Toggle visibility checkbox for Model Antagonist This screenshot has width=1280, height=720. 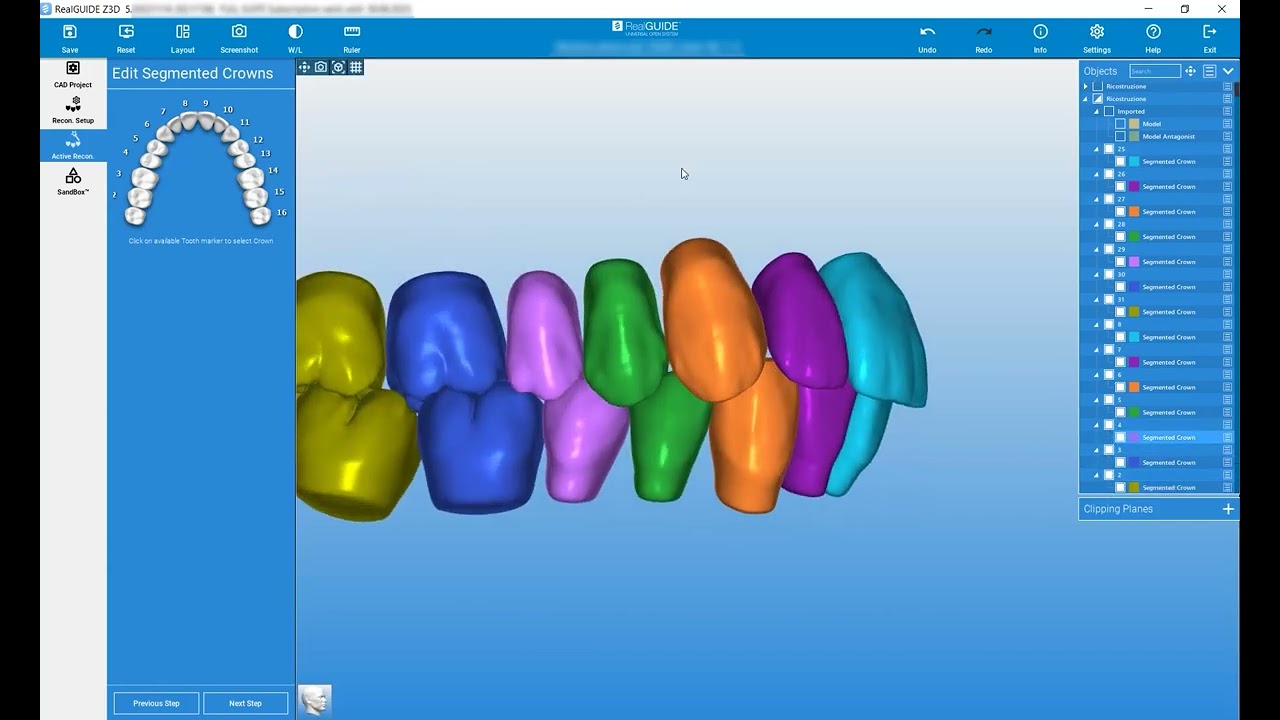[1120, 136]
